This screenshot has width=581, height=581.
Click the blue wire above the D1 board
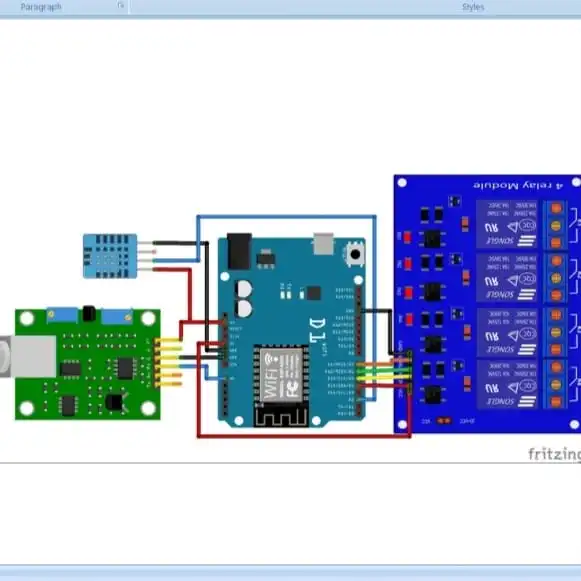[286, 217]
